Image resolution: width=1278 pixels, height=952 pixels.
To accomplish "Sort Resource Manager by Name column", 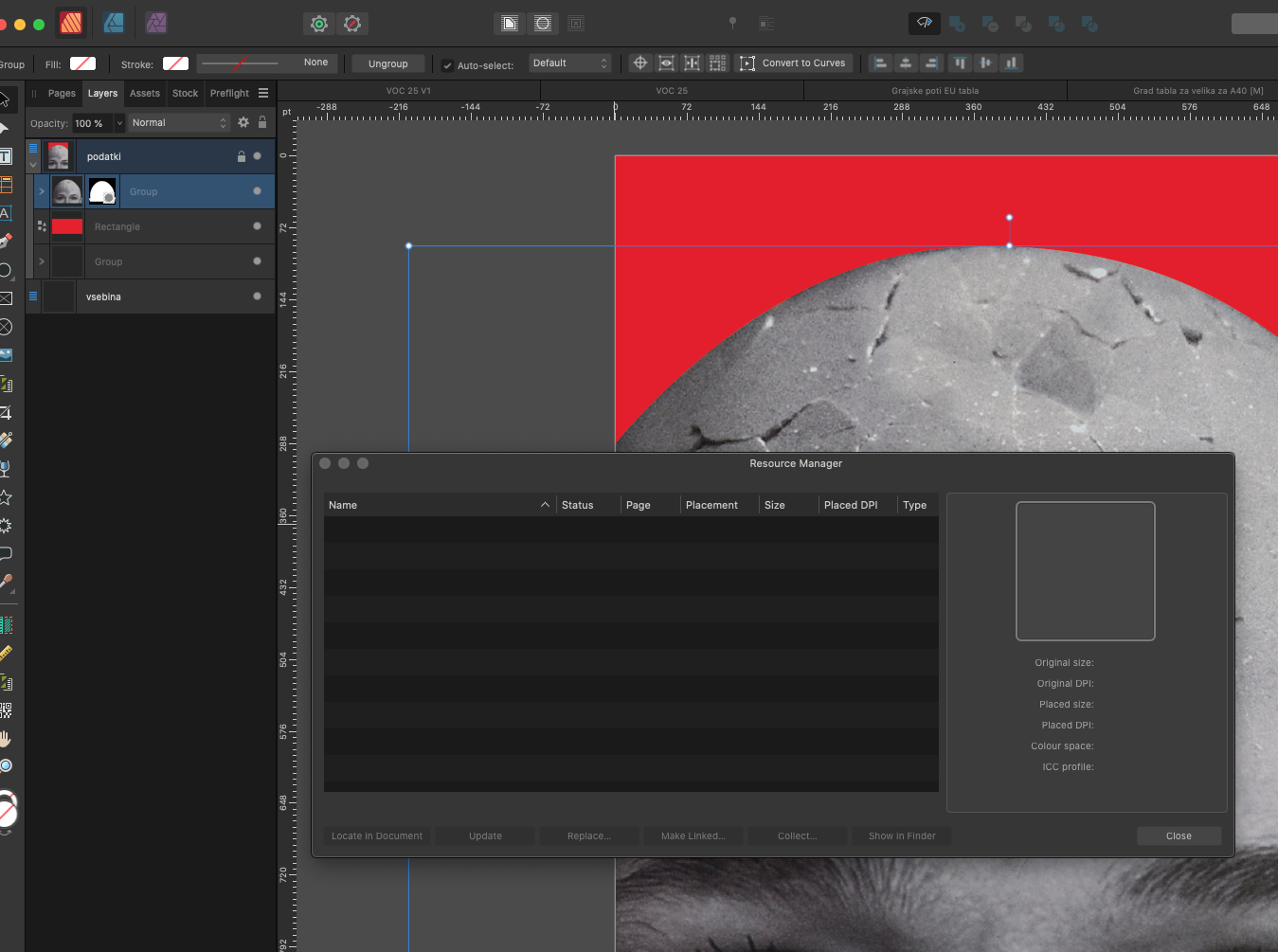I will coord(439,505).
